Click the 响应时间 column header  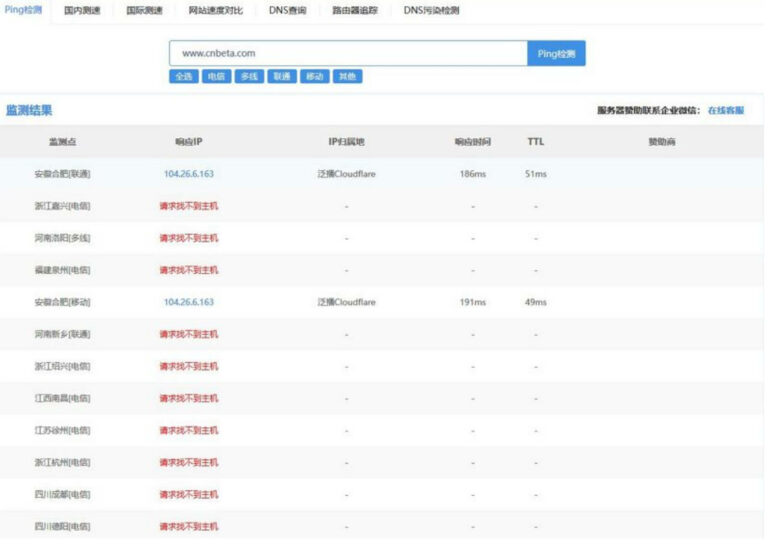coord(473,142)
